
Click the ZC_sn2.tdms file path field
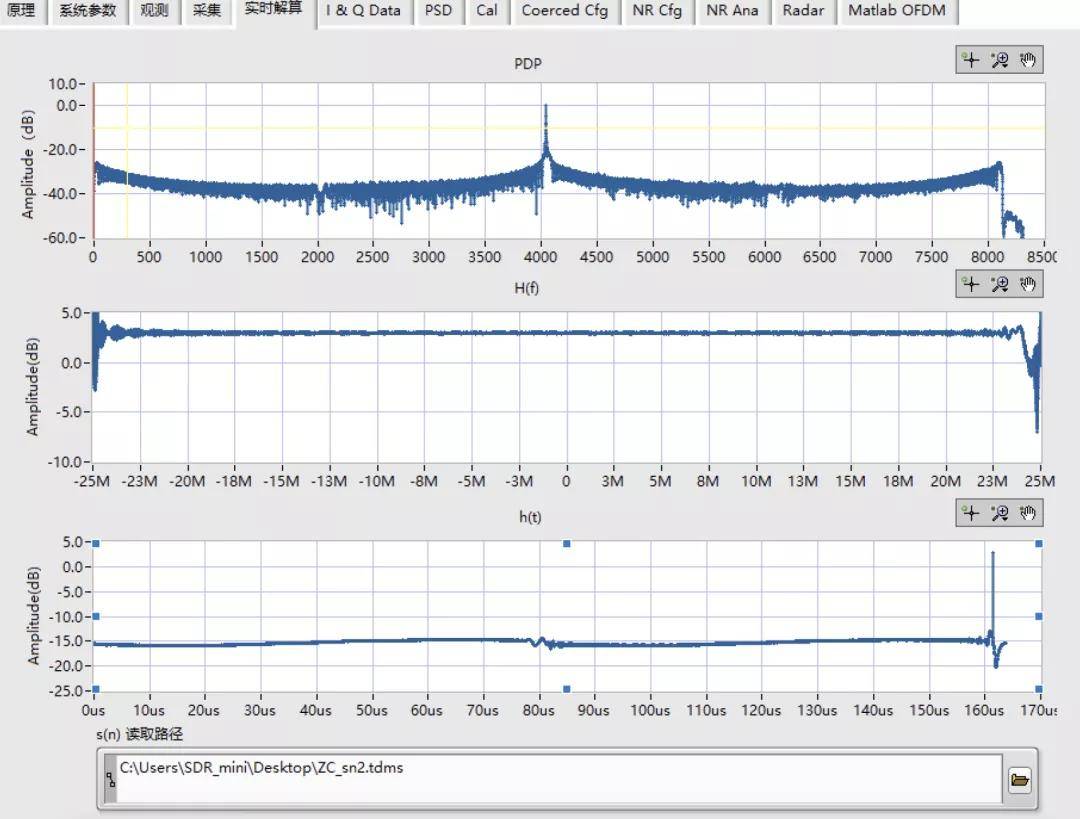point(559,779)
